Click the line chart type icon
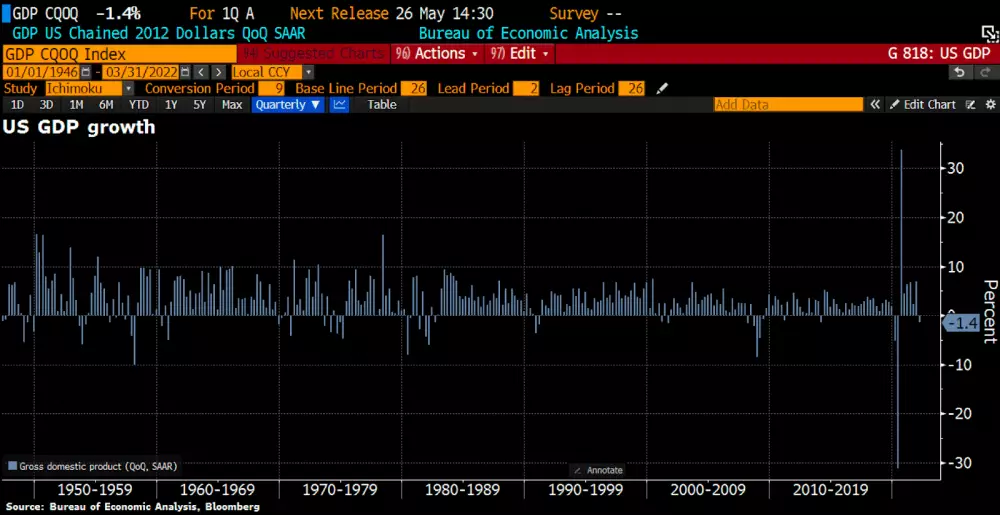The height and width of the screenshot is (515, 1000). pos(340,105)
